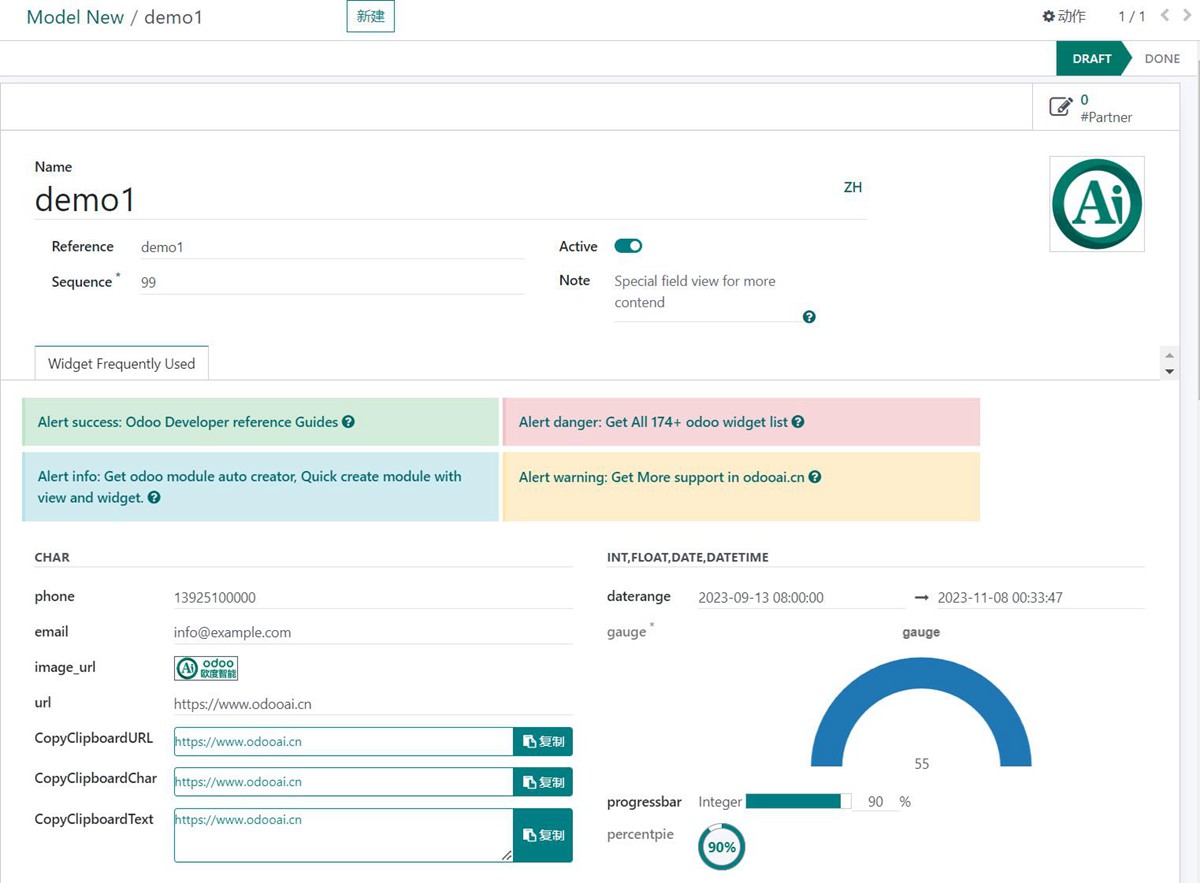Click the odoo badge image_url thumbnail
Screen dimensions: 1200x883
coord(205,667)
